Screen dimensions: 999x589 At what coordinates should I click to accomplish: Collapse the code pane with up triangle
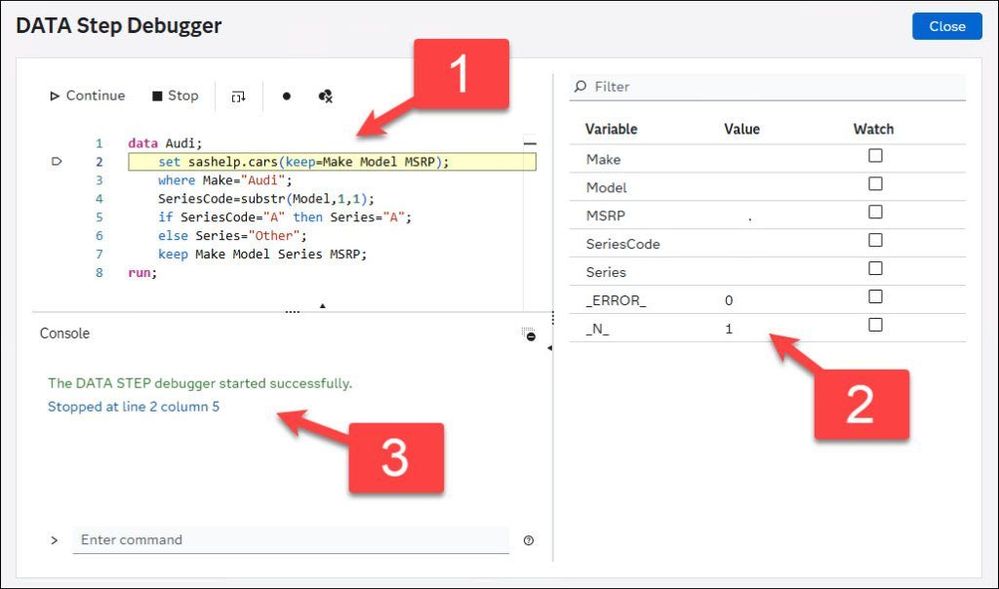click(x=322, y=306)
